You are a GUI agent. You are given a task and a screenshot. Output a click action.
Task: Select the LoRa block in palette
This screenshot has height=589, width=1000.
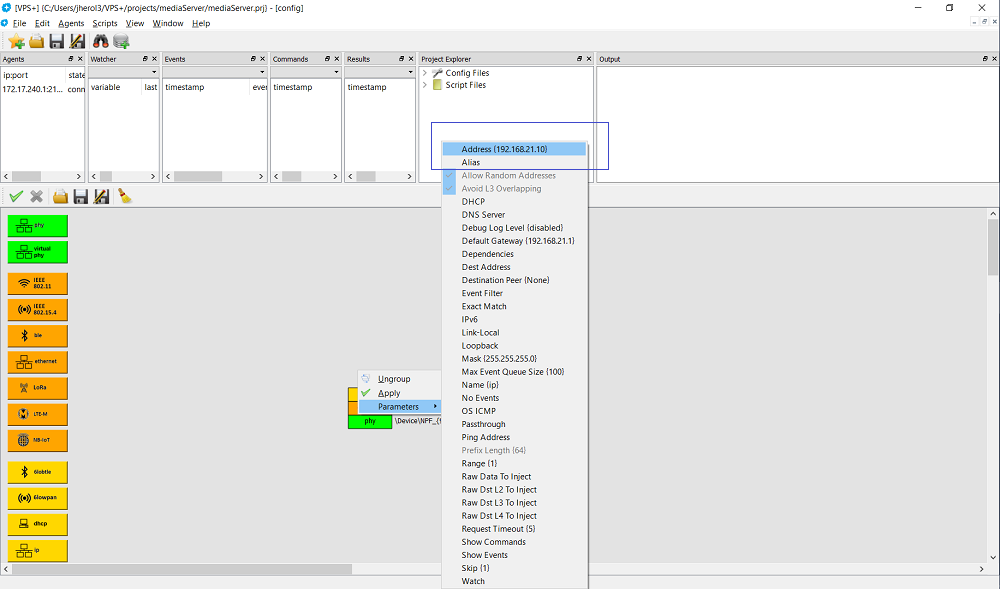click(x=38, y=388)
